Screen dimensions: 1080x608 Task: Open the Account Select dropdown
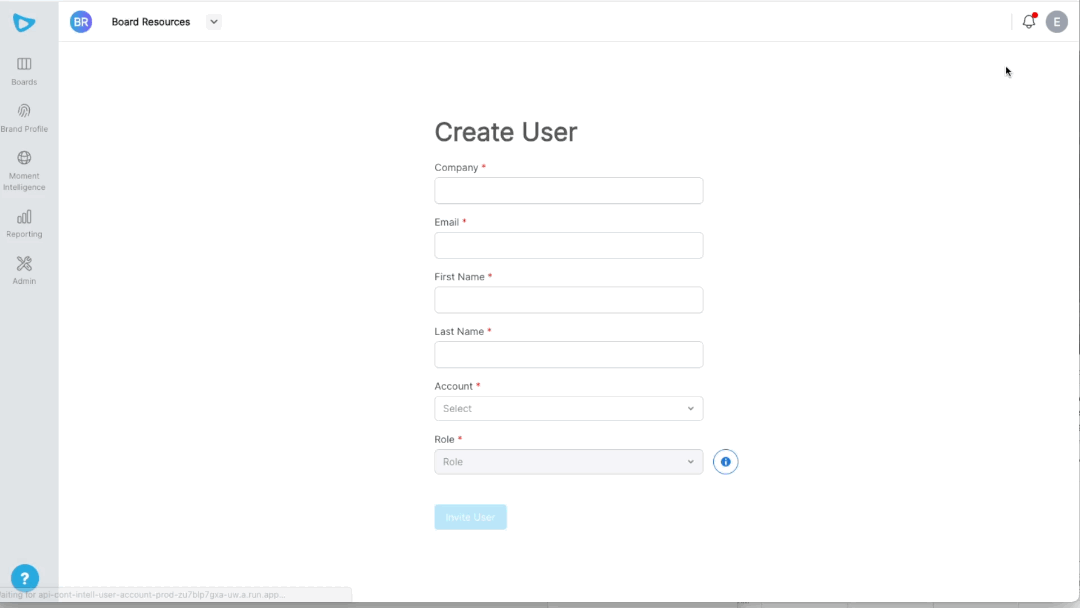pos(568,408)
